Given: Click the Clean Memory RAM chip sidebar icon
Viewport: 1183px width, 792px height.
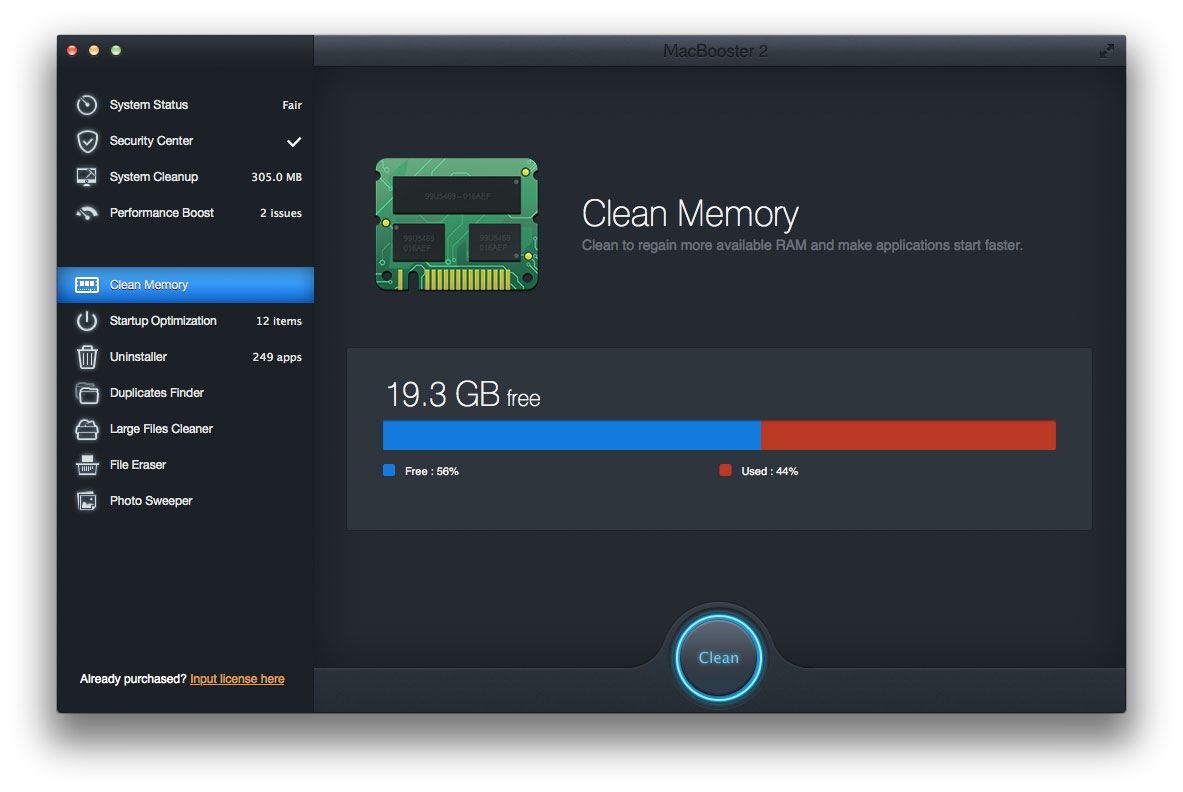Looking at the screenshot, I should [x=87, y=285].
